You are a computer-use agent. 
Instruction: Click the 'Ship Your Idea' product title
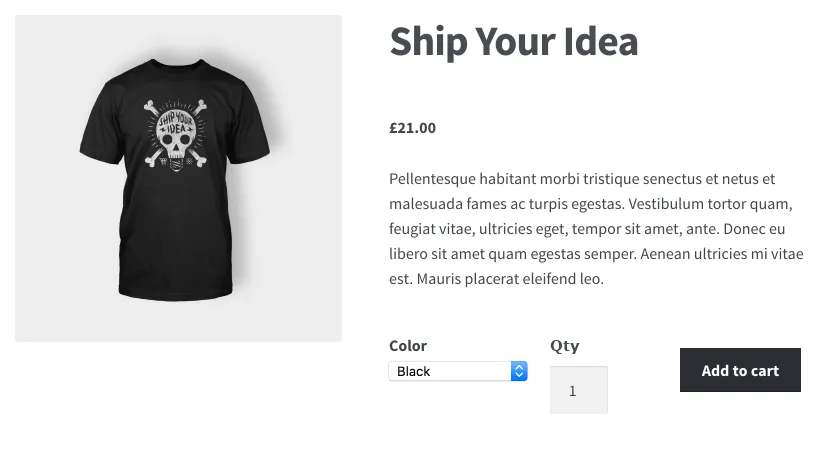pyautogui.click(x=514, y=42)
